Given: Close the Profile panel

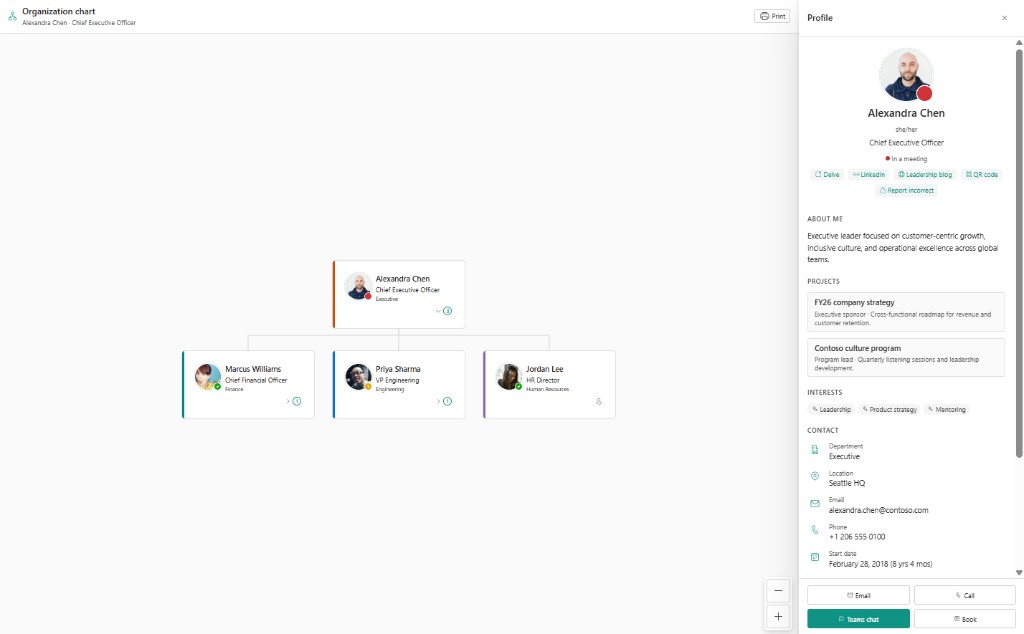Looking at the screenshot, I should [1004, 18].
